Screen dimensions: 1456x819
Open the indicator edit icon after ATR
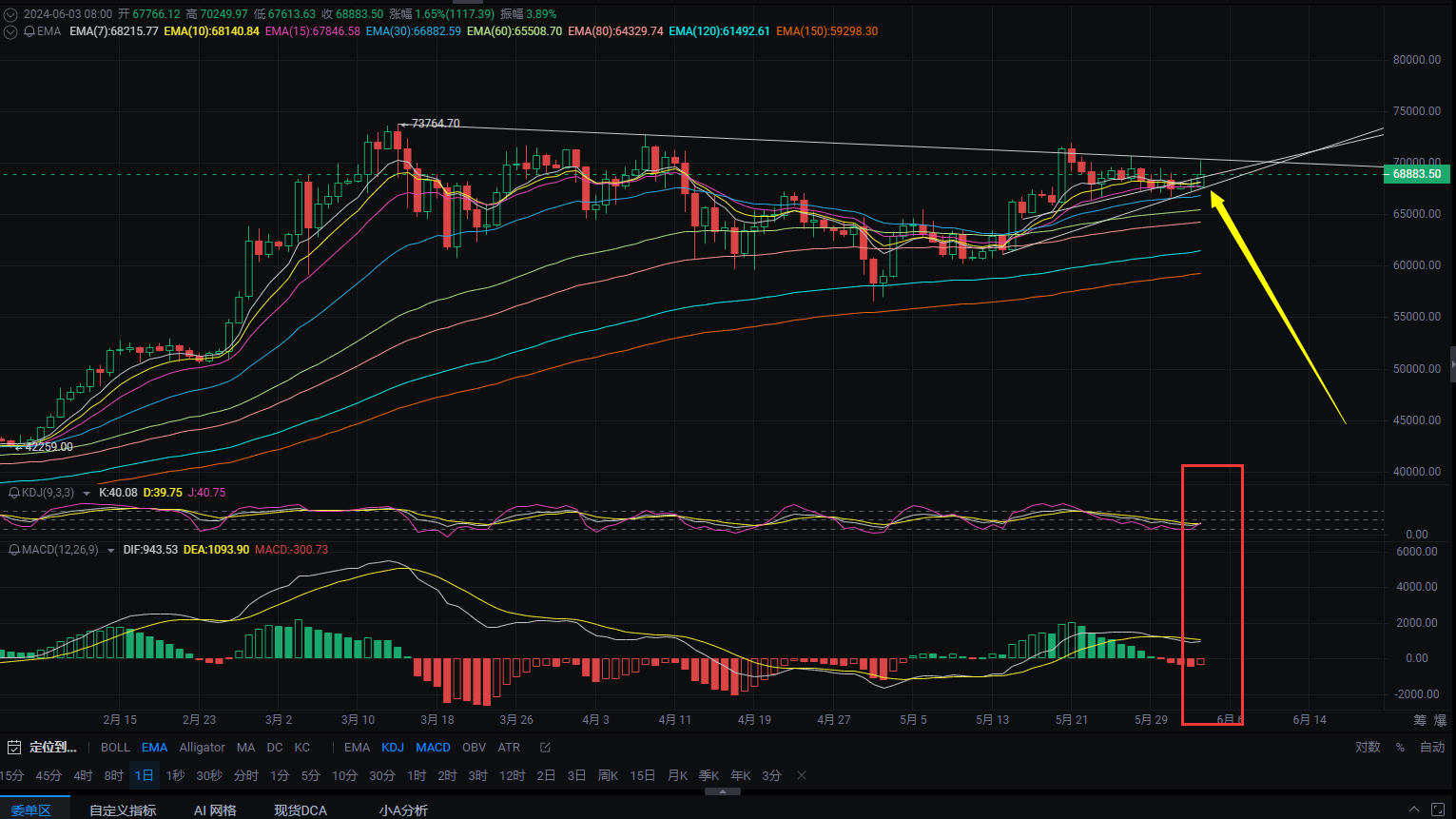(545, 748)
